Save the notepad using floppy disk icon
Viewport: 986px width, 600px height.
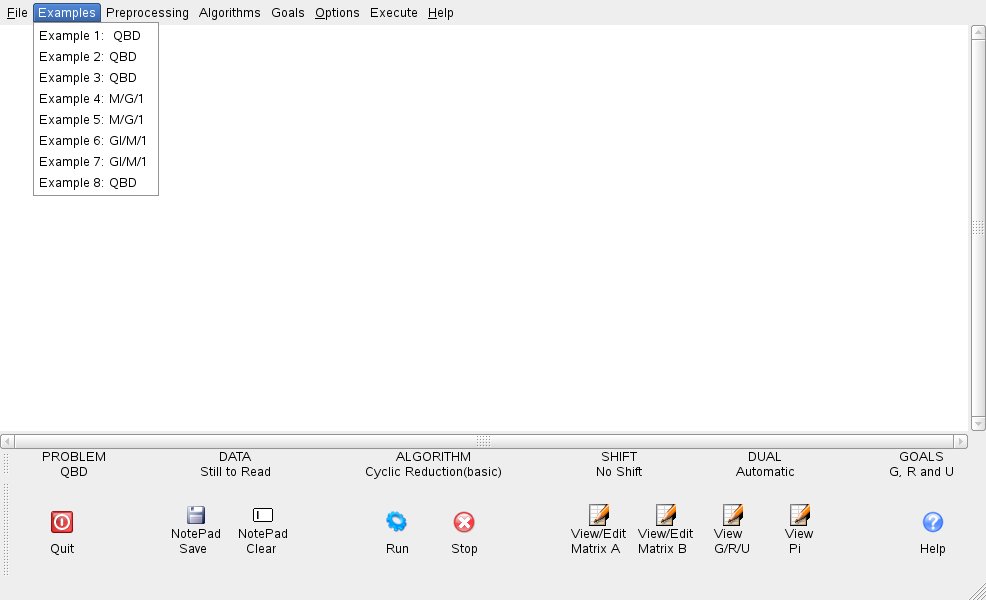click(x=196, y=515)
